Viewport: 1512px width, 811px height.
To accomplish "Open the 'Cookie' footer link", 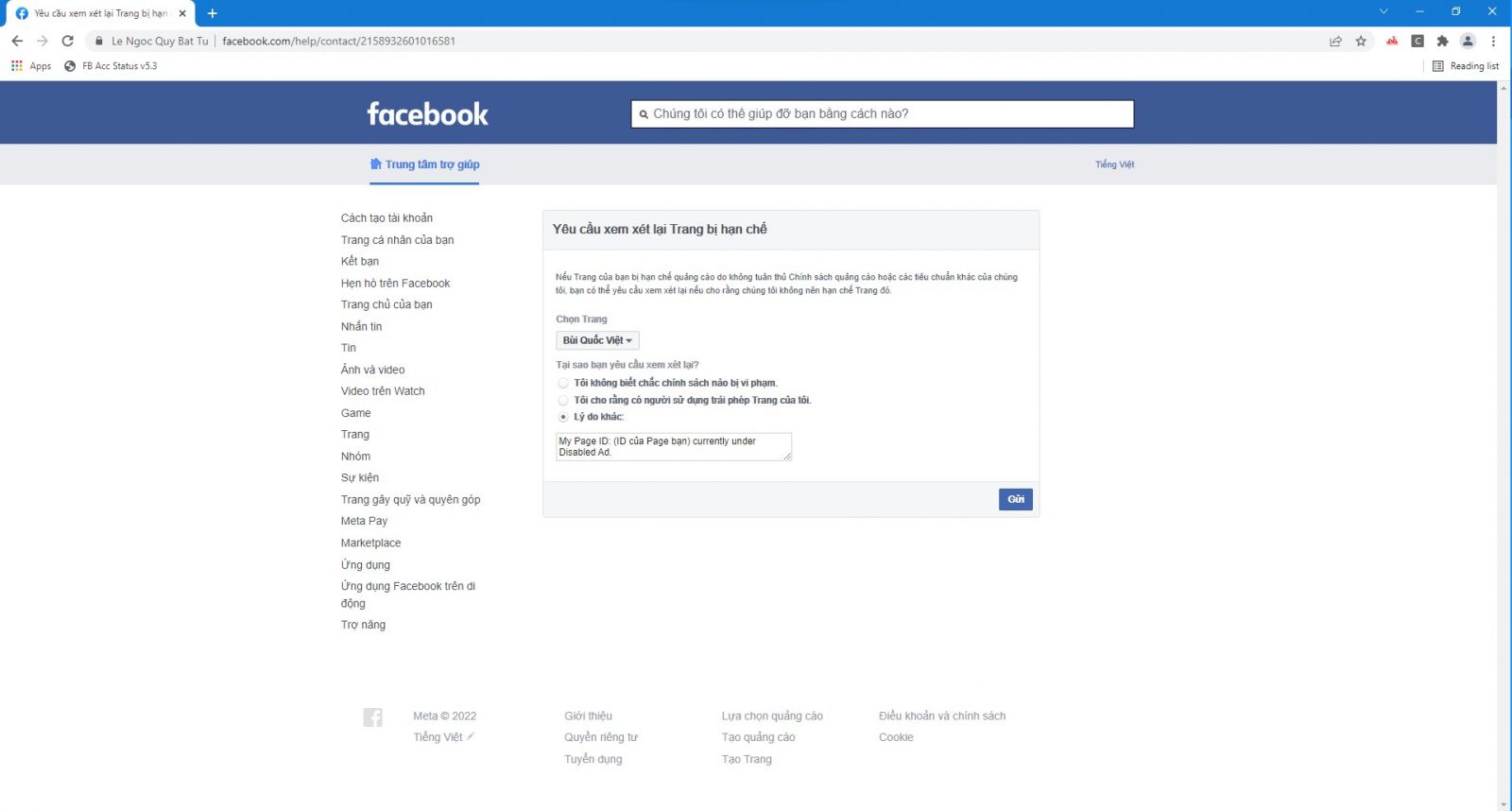I will tap(896, 737).
